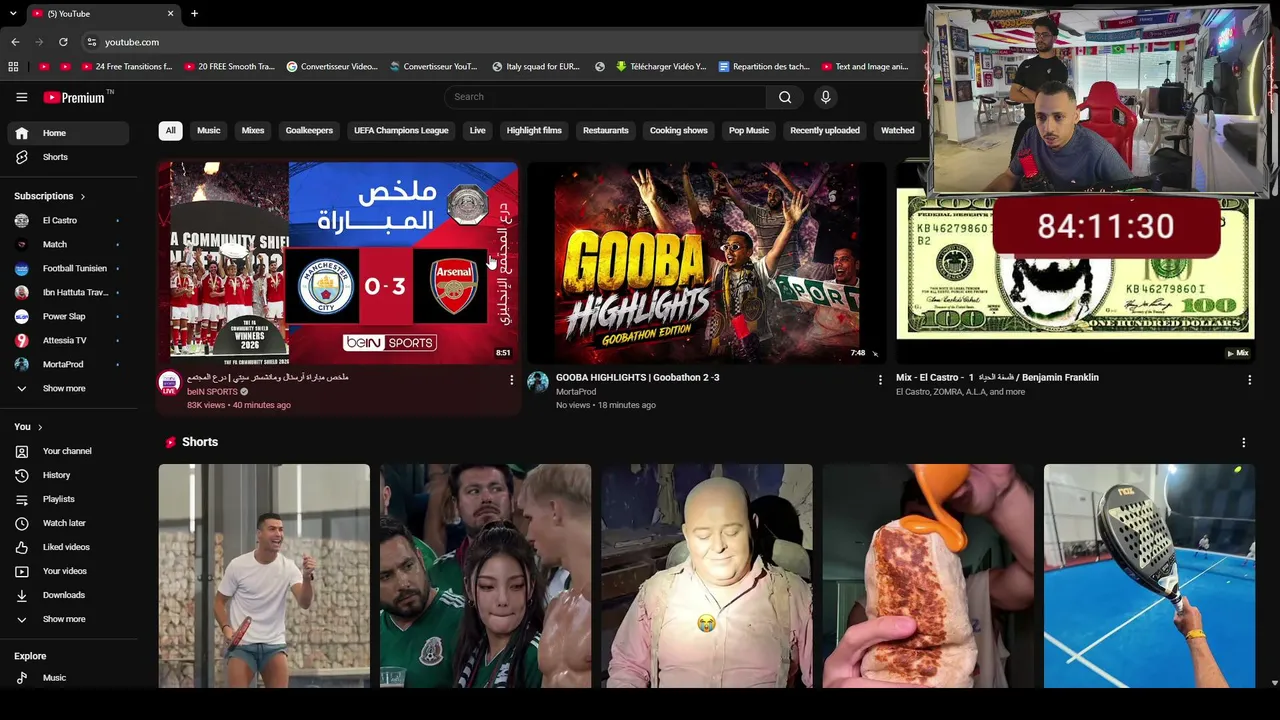Open Ibn Hattuta Trav... subscription
The image size is (1280, 720).
(x=68, y=292)
